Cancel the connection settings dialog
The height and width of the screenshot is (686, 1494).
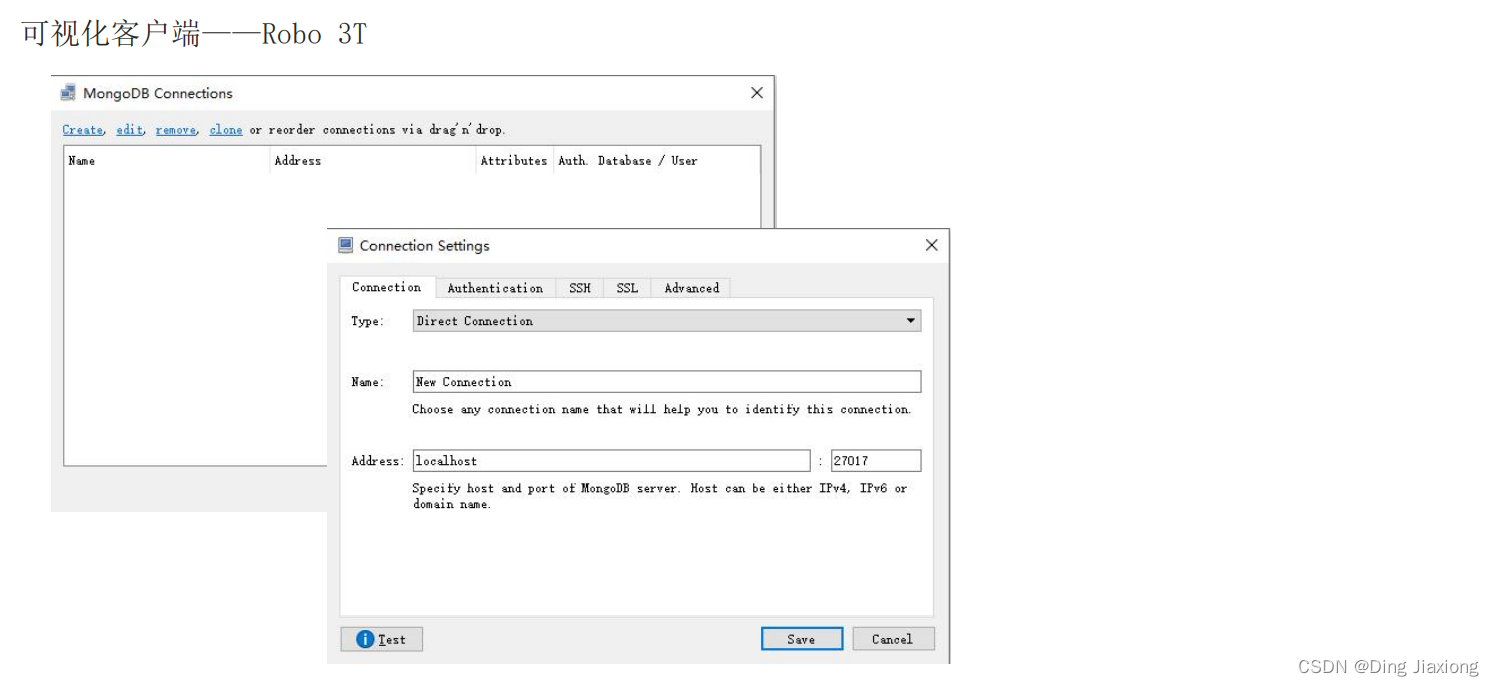tap(893, 639)
